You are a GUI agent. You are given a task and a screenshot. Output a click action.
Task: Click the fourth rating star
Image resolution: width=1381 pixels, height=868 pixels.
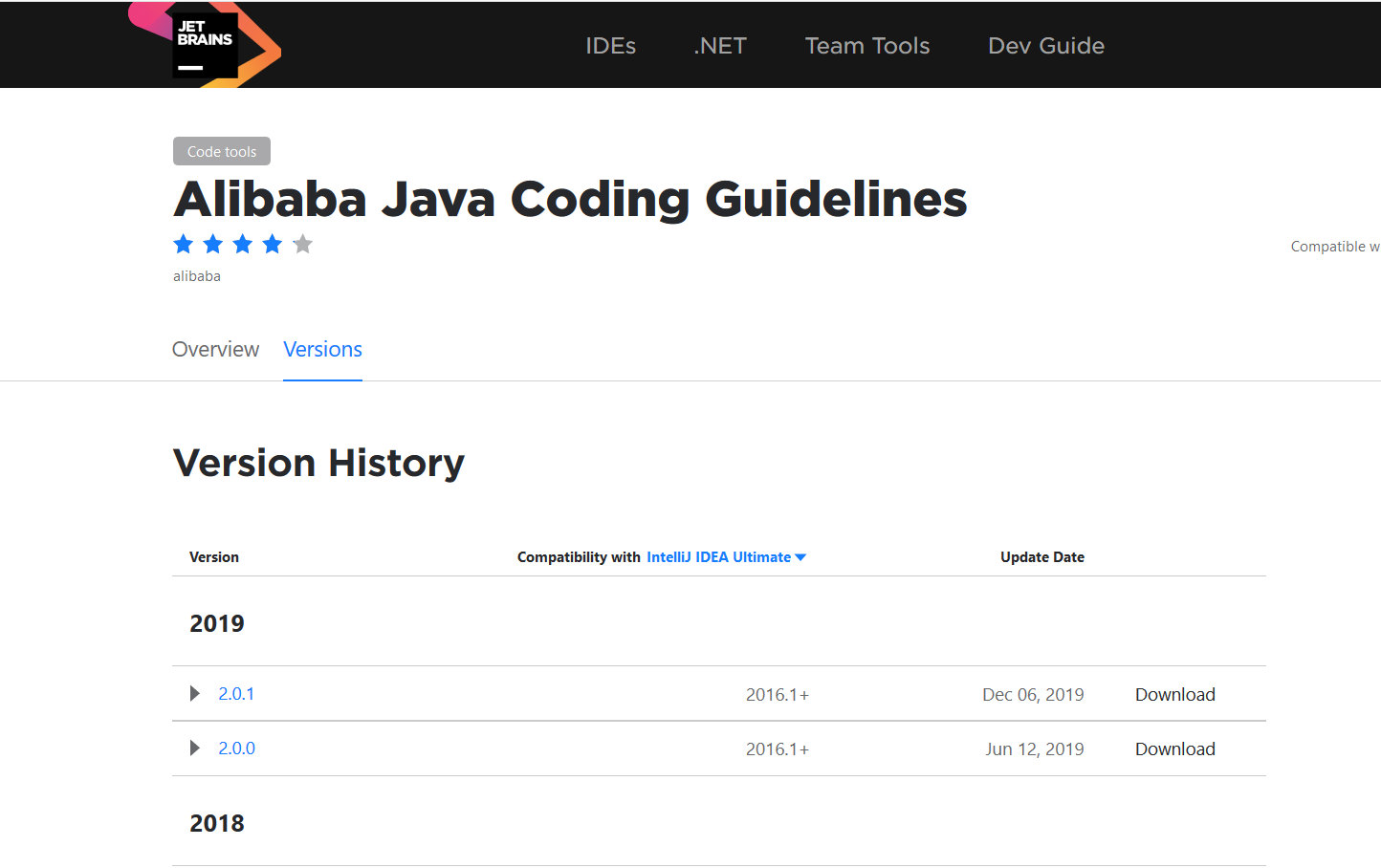point(273,244)
